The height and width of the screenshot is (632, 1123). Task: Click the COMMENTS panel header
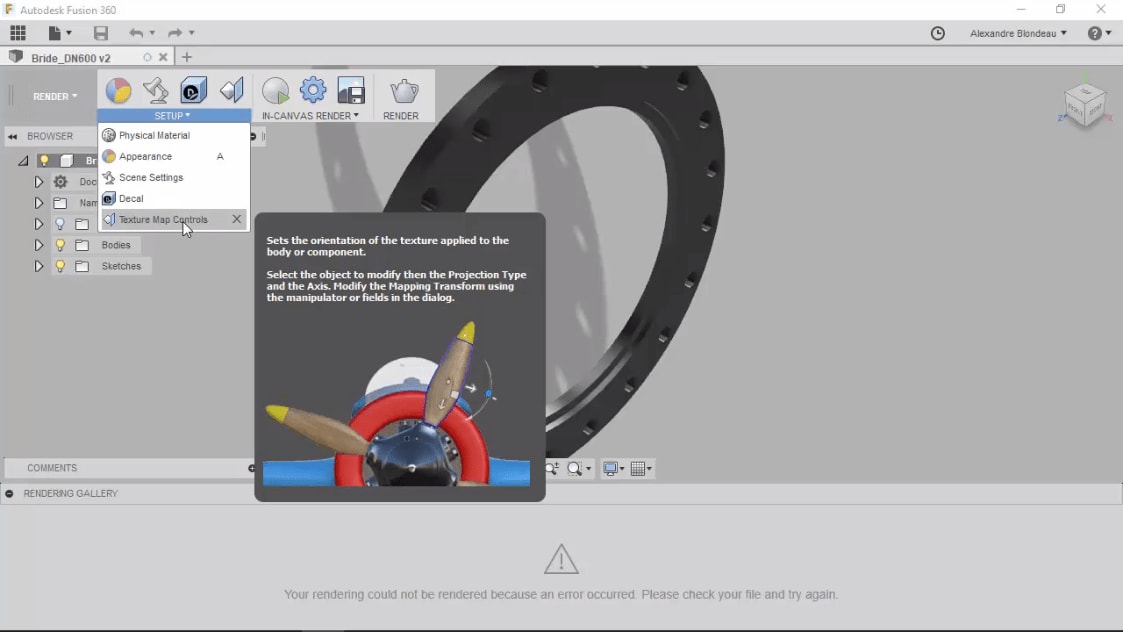click(x=52, y=468)
